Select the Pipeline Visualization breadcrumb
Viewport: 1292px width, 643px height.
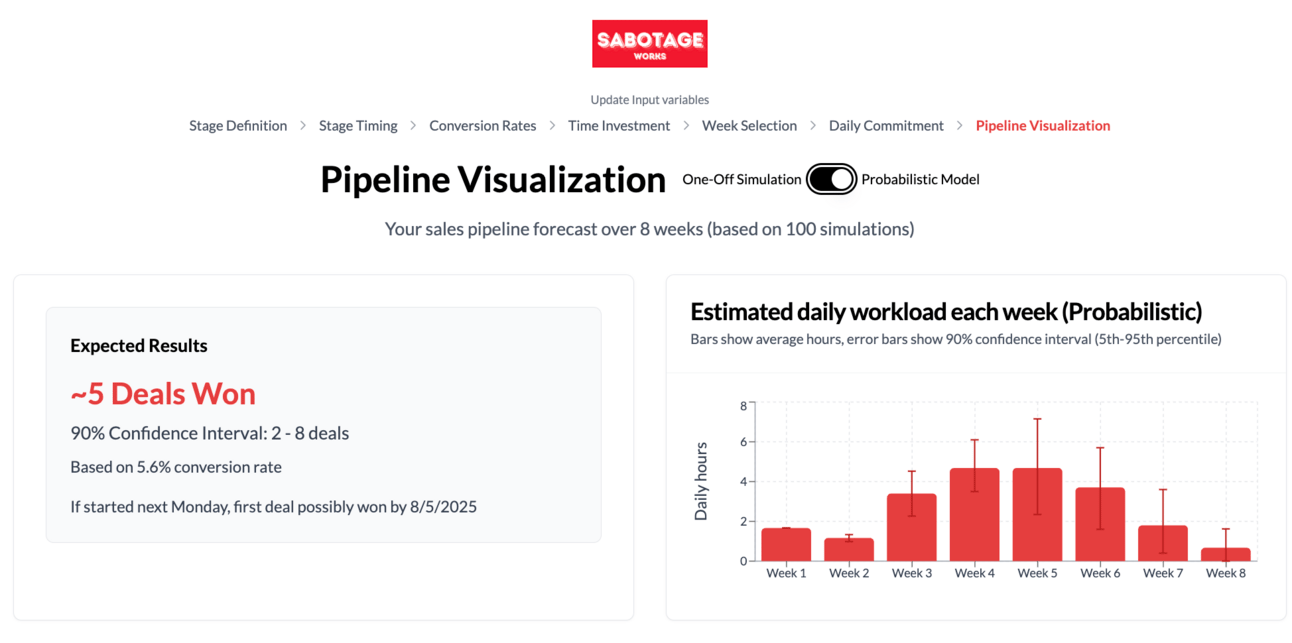click(1043, 126)
